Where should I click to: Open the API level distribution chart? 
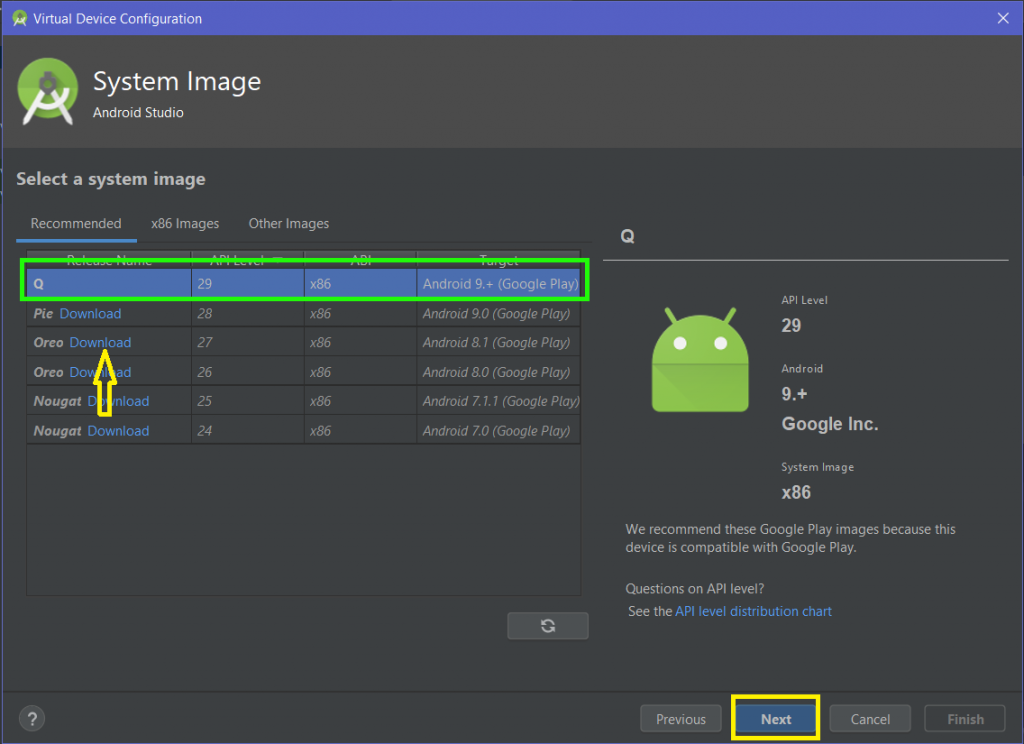click(753, 611)
